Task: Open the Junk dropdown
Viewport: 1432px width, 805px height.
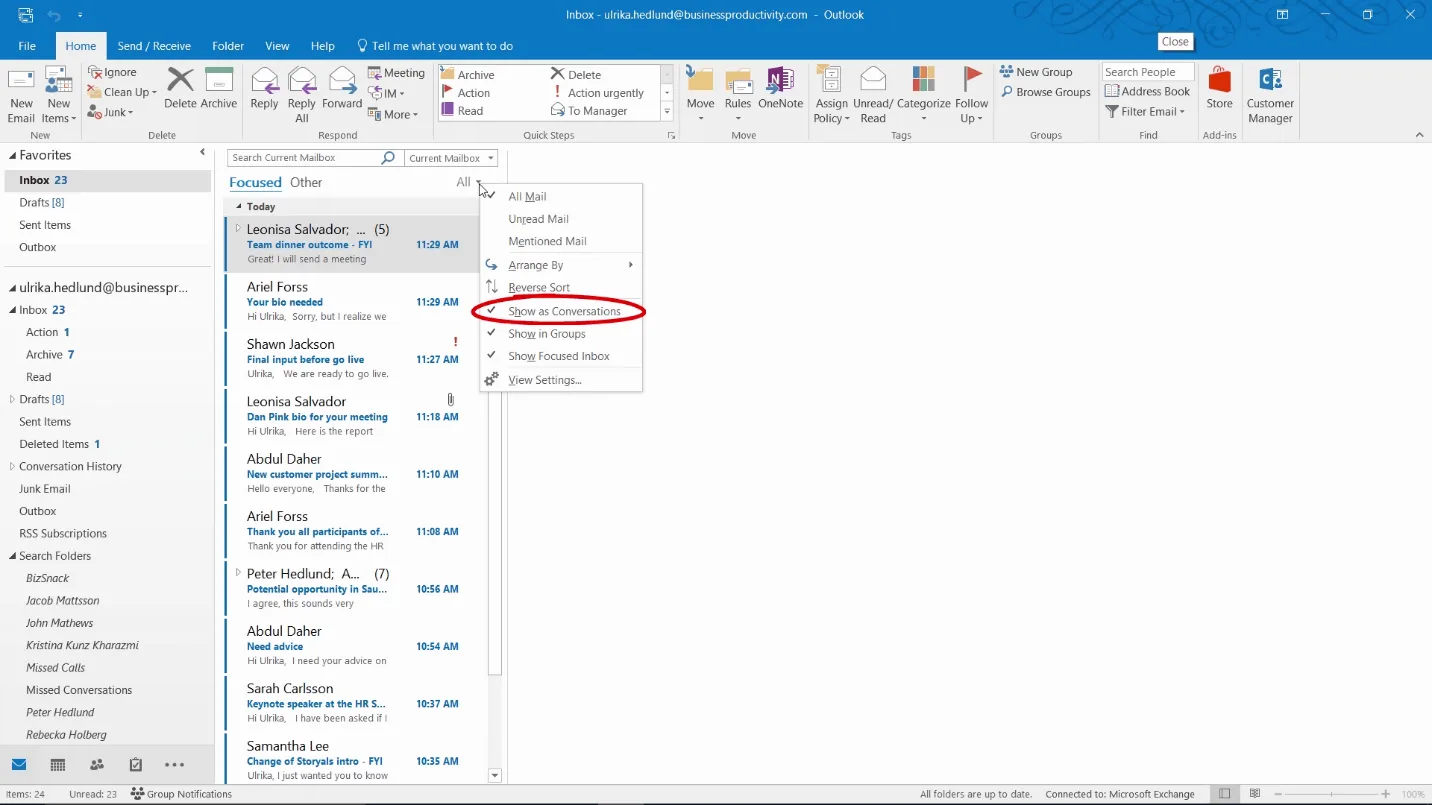Action: pos(111,112)
